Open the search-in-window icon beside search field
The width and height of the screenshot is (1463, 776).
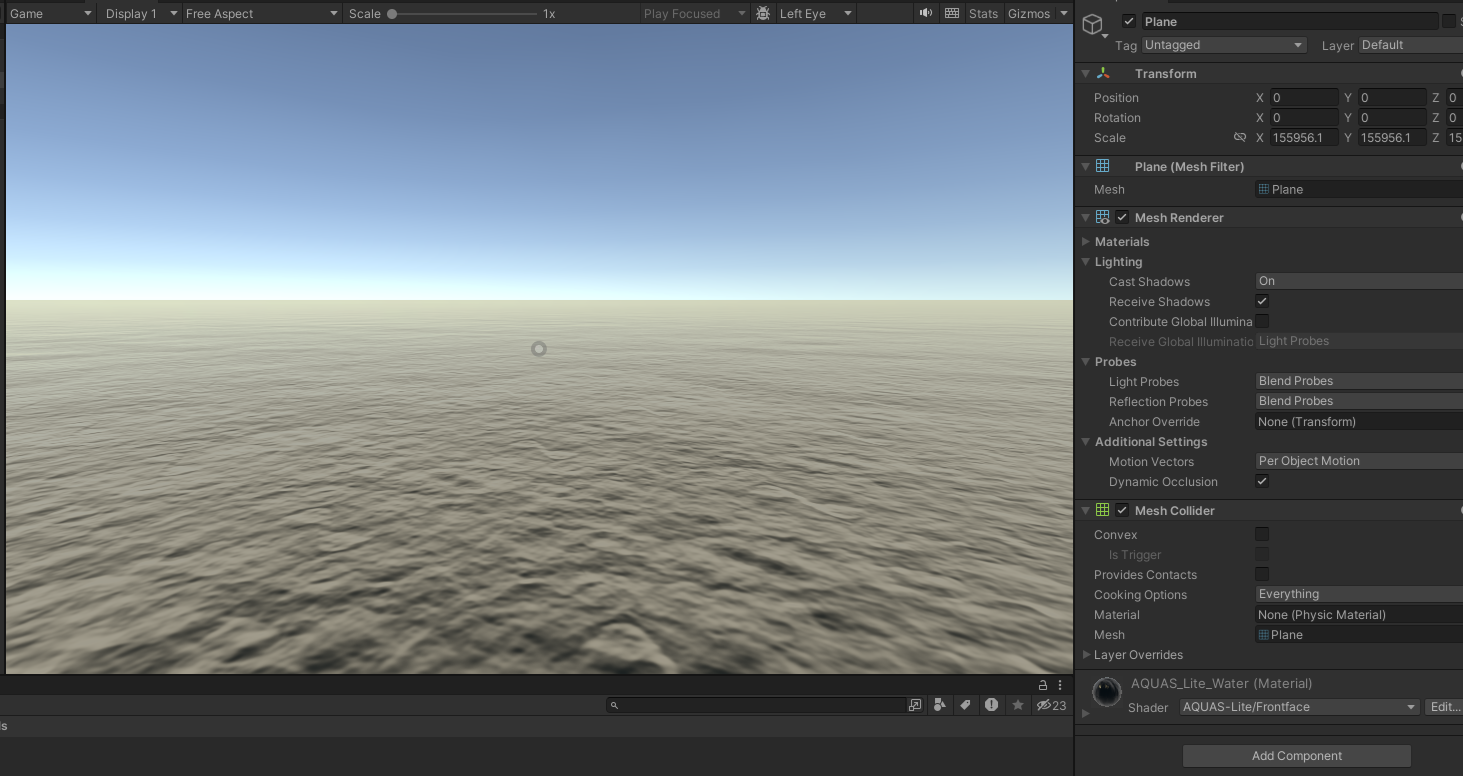point(915,705)
